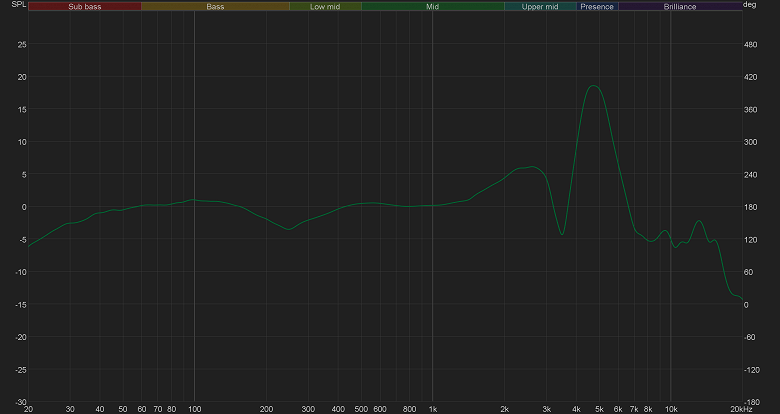Click the -180 degree scale value
The width and height of the screenshot is (780, 414).
tap(751, 402)
